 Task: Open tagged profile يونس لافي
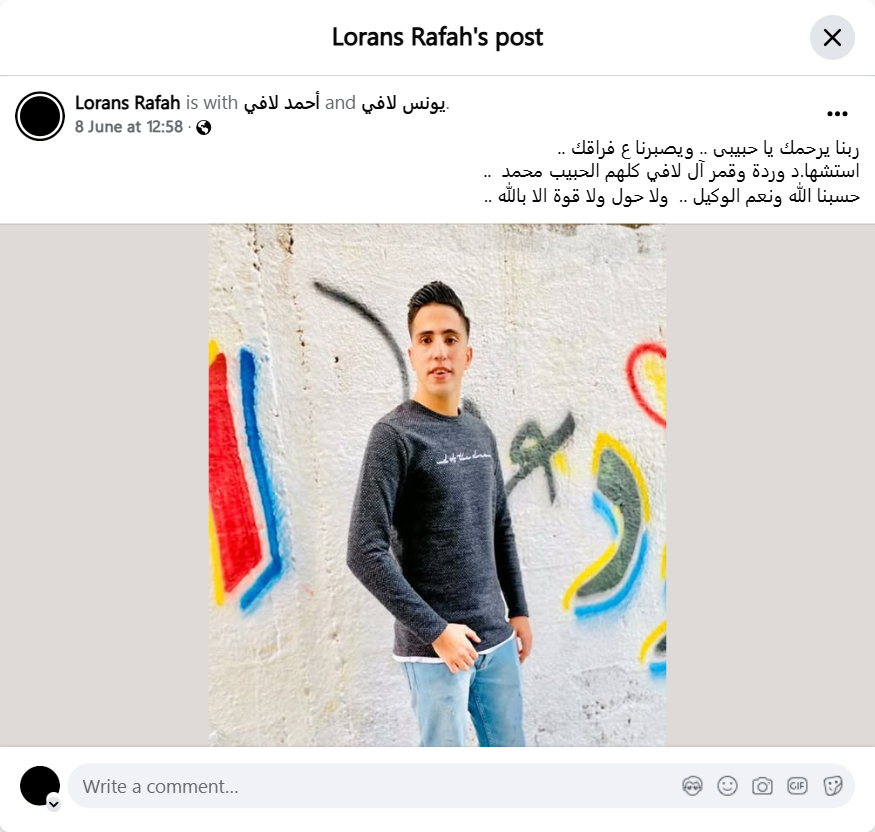(404, 103)
